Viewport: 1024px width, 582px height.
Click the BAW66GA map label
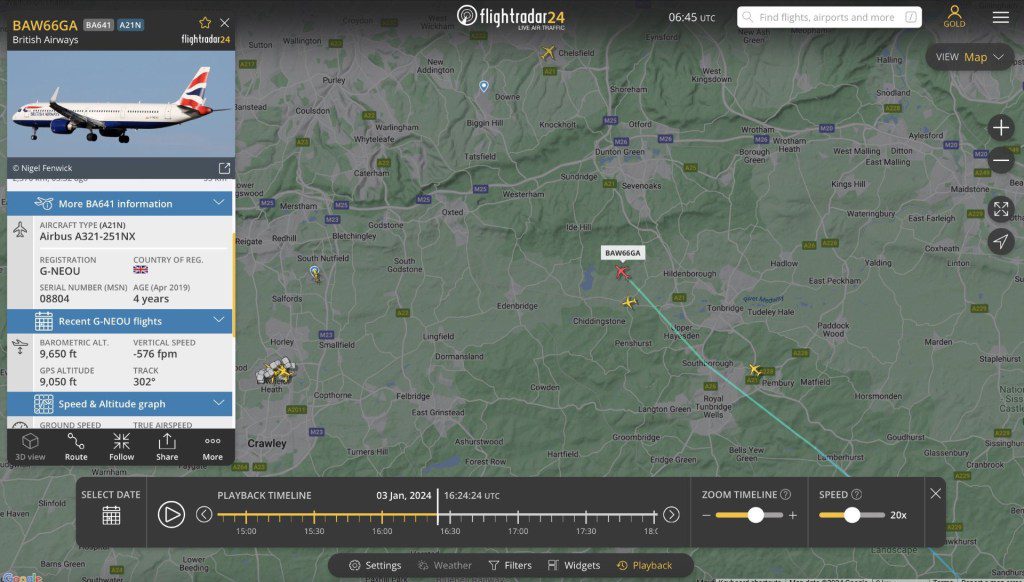click(x=622, y=253)
